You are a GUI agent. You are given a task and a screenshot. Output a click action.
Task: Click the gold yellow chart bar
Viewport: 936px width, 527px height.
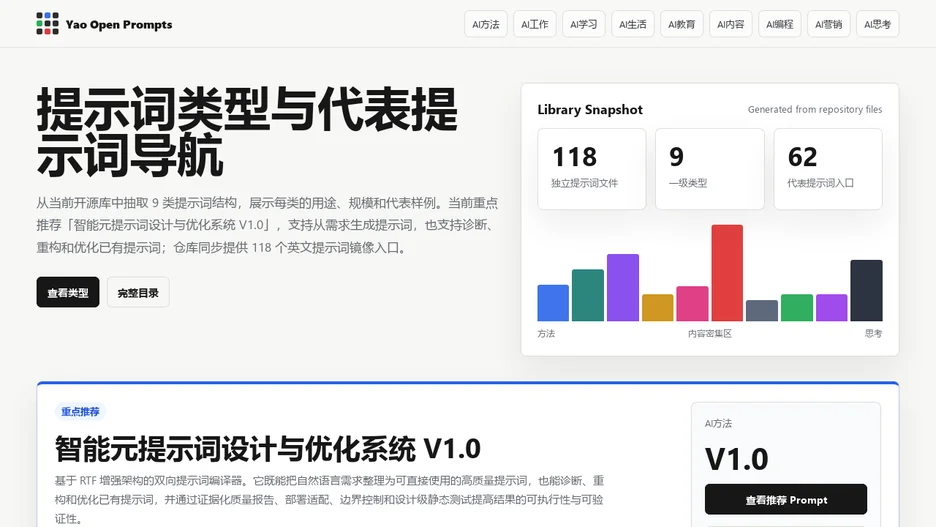click(x=657, y=308)
